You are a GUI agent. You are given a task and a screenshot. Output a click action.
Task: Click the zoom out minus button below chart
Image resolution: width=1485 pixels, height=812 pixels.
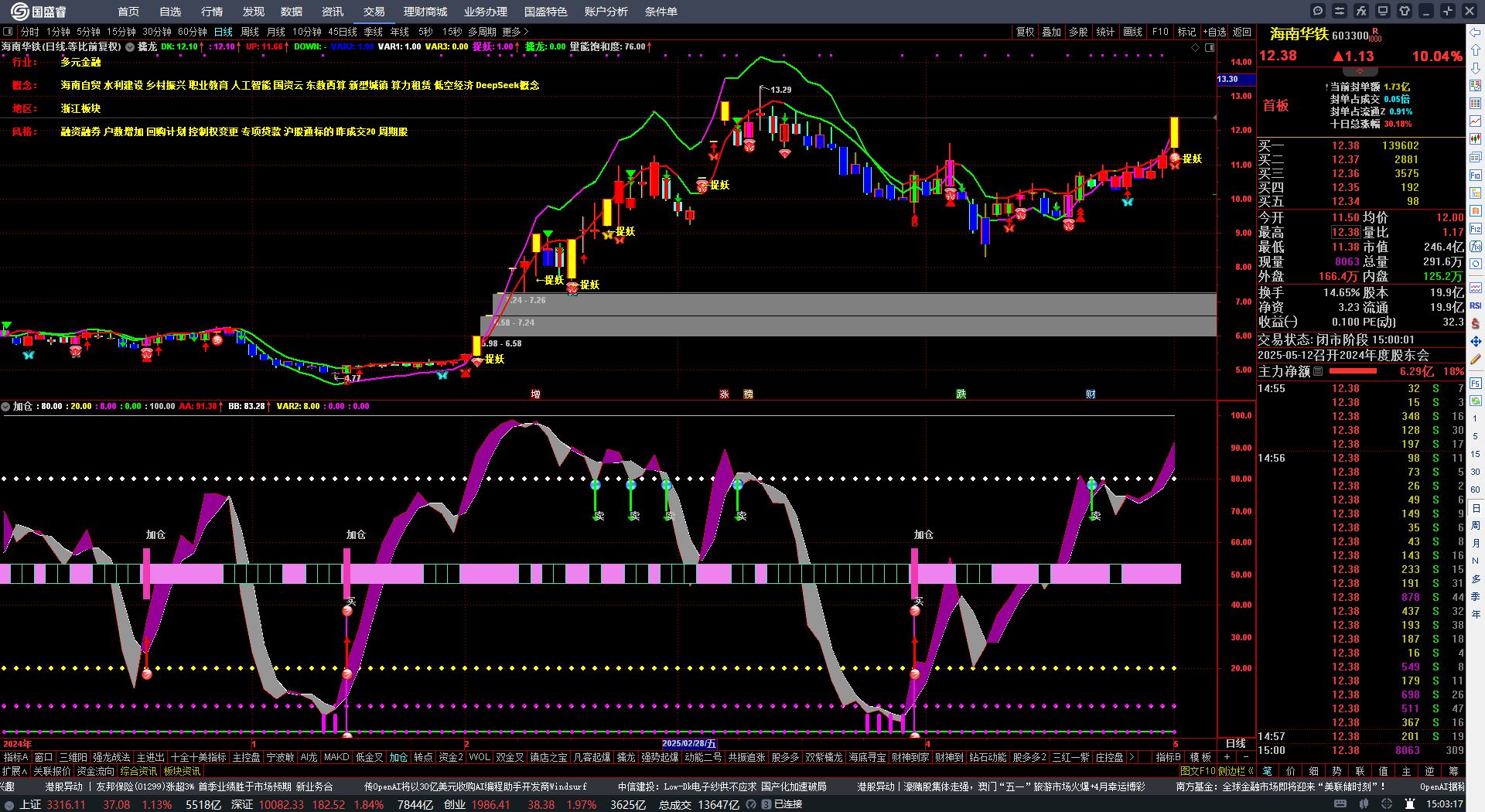tap(1245, 757)
